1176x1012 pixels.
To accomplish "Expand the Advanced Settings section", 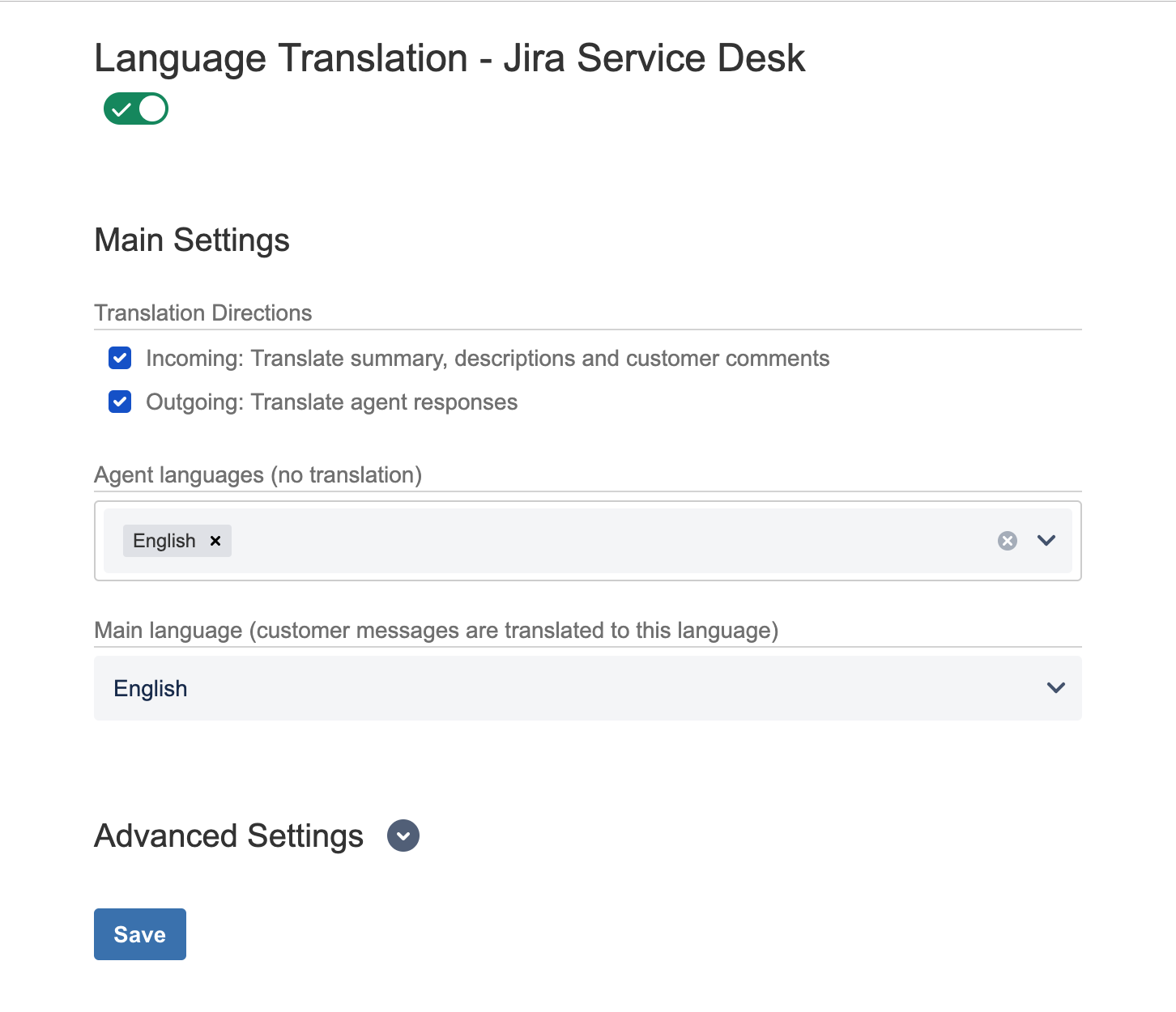I will (x=403, y=836).
